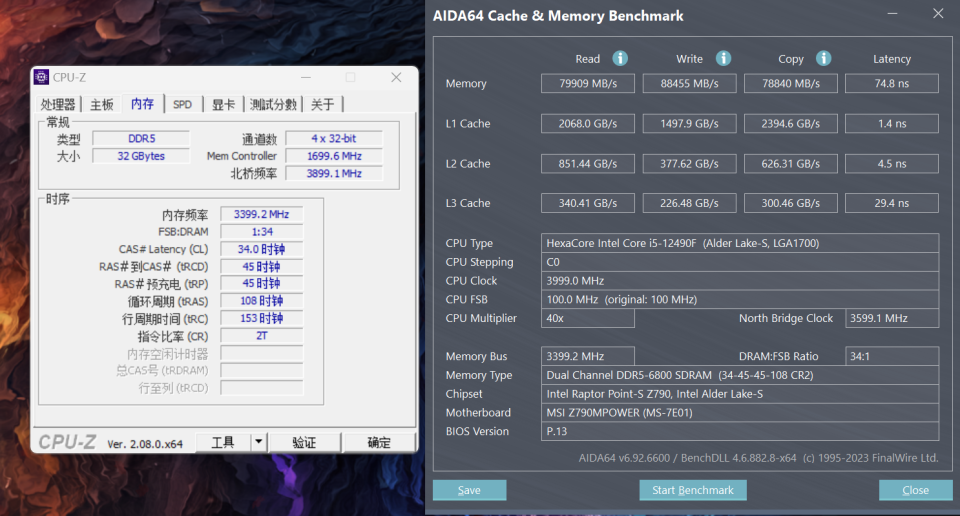The height and width of the screenshot is (516, 960).
Task: Click L2 Cache Read value 851.44 GB/s
Action: coord(588,163)
